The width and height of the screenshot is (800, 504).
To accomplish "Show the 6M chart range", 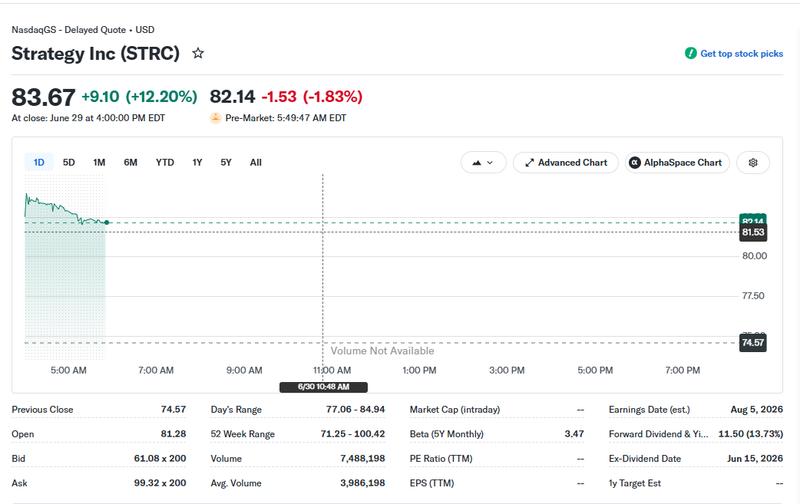I will 131,162.
